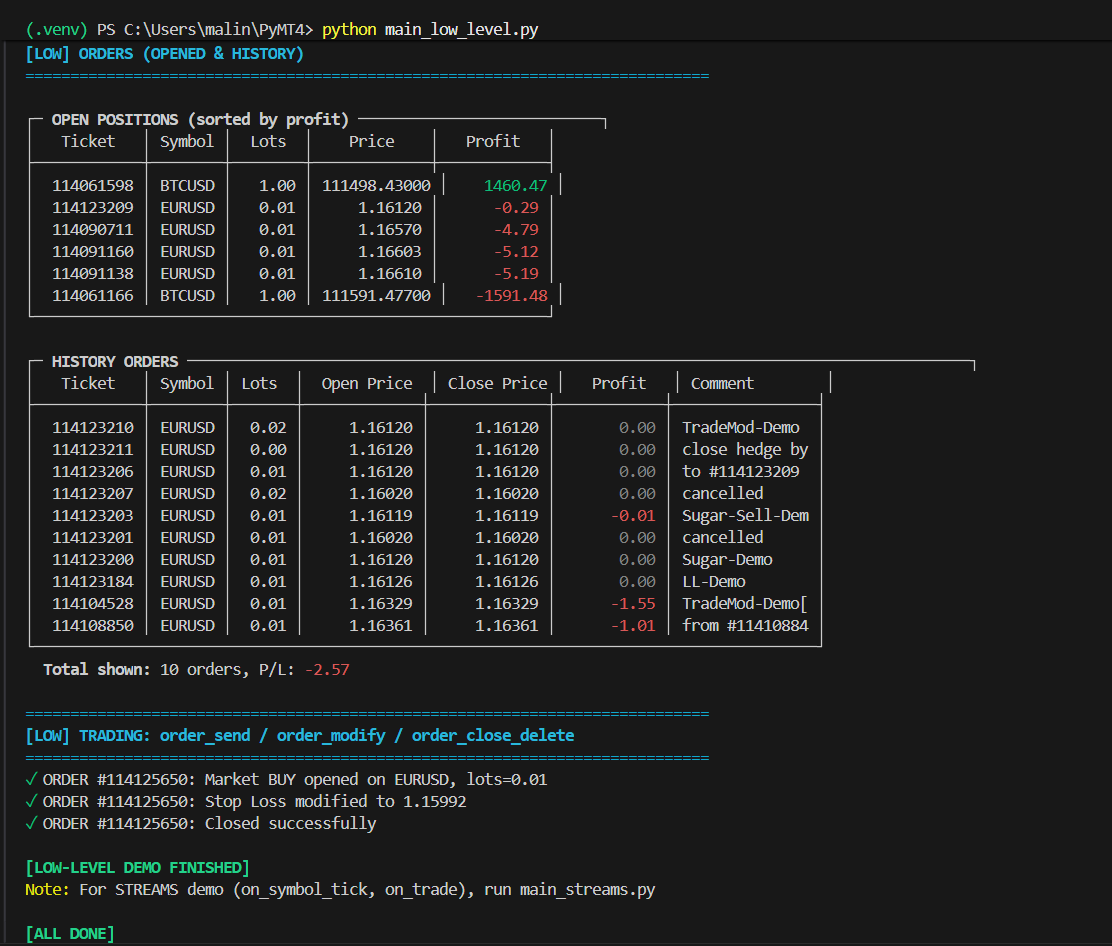Viewport: 1112px width, 946px height.
Task: Click history ticket 114123210
Action: point(93,428)
